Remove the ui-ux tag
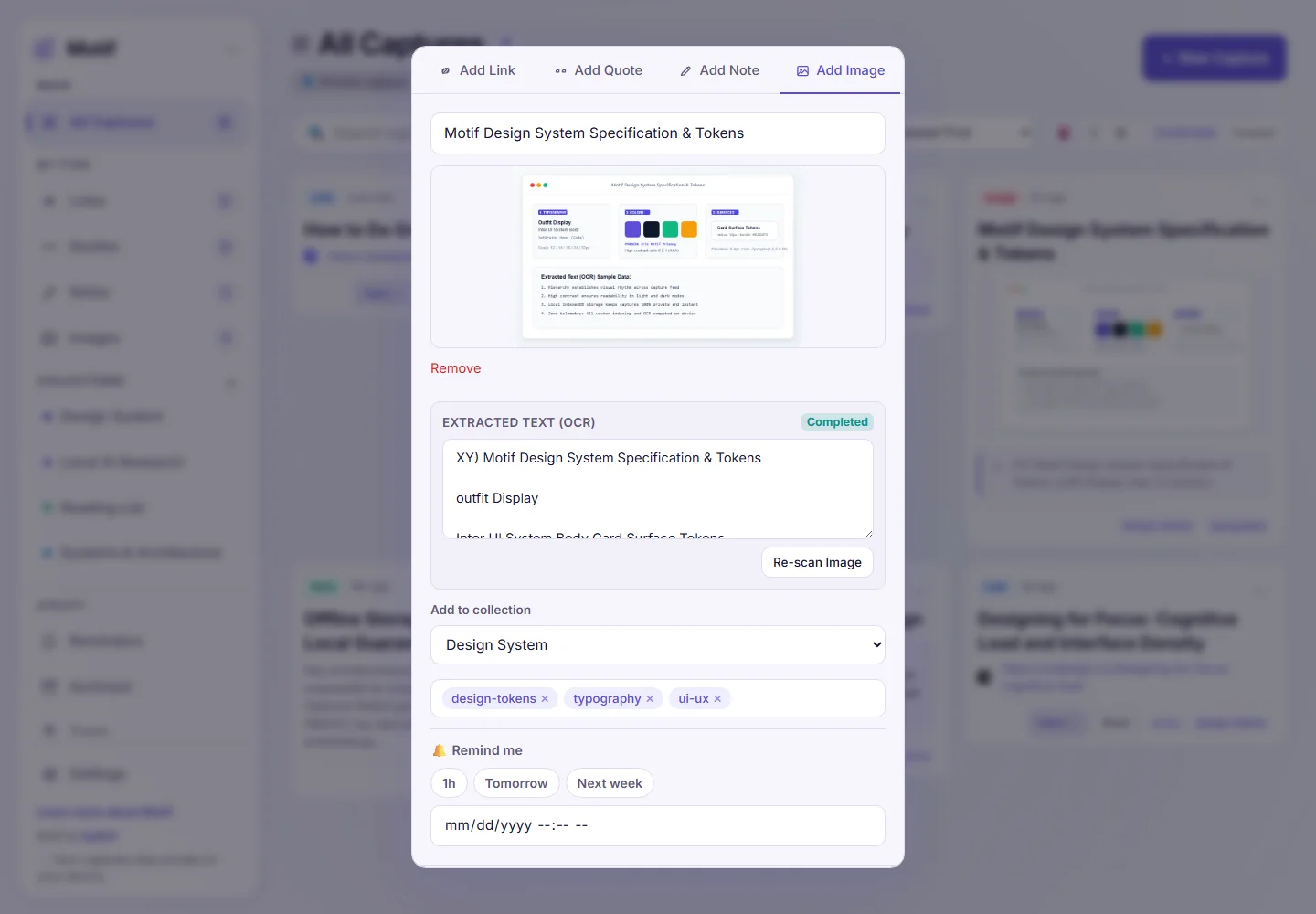This screenshot has width=1316, height=914. (717, 698)
